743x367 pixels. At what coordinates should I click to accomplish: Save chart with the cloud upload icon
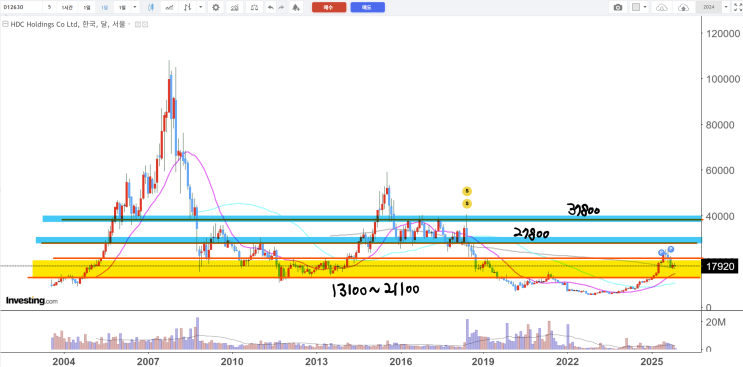[x=683, y=7]
